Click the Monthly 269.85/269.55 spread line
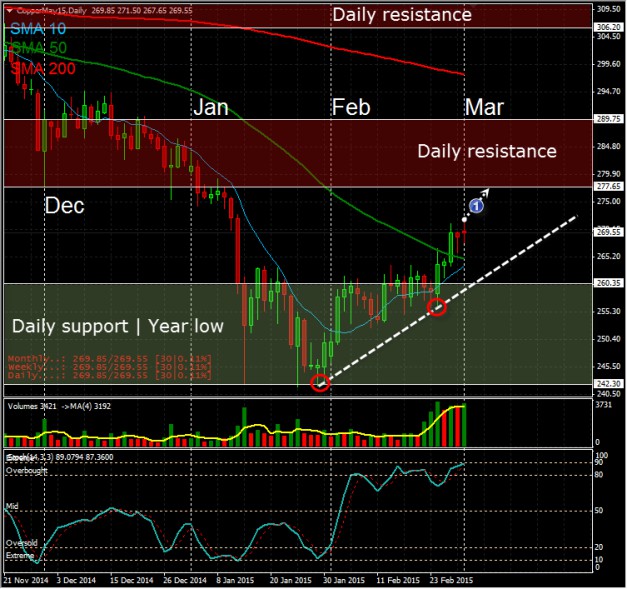This screenshot has width=627, height=589. pos(110,359)
